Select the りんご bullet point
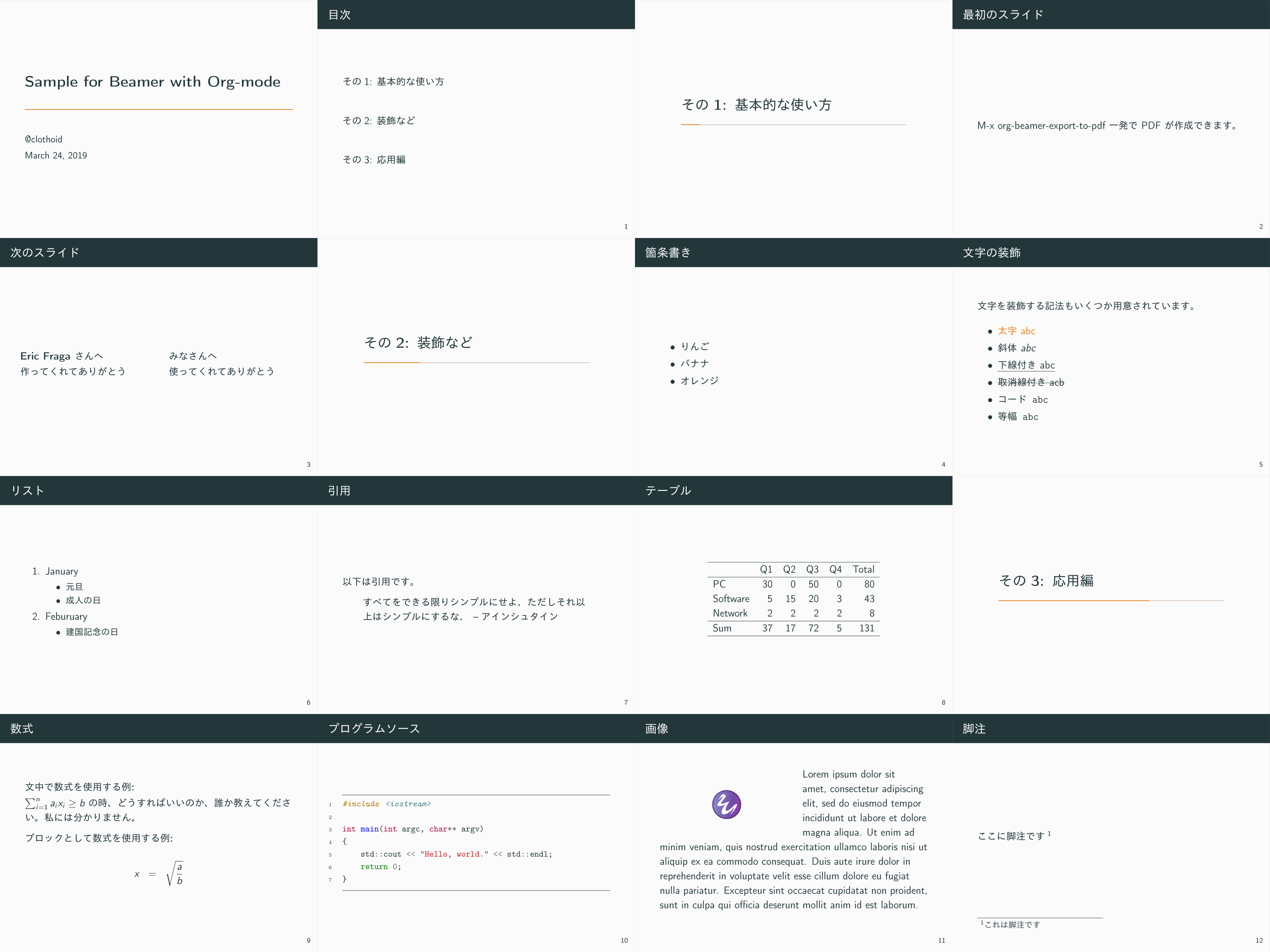 coord(695,346)
